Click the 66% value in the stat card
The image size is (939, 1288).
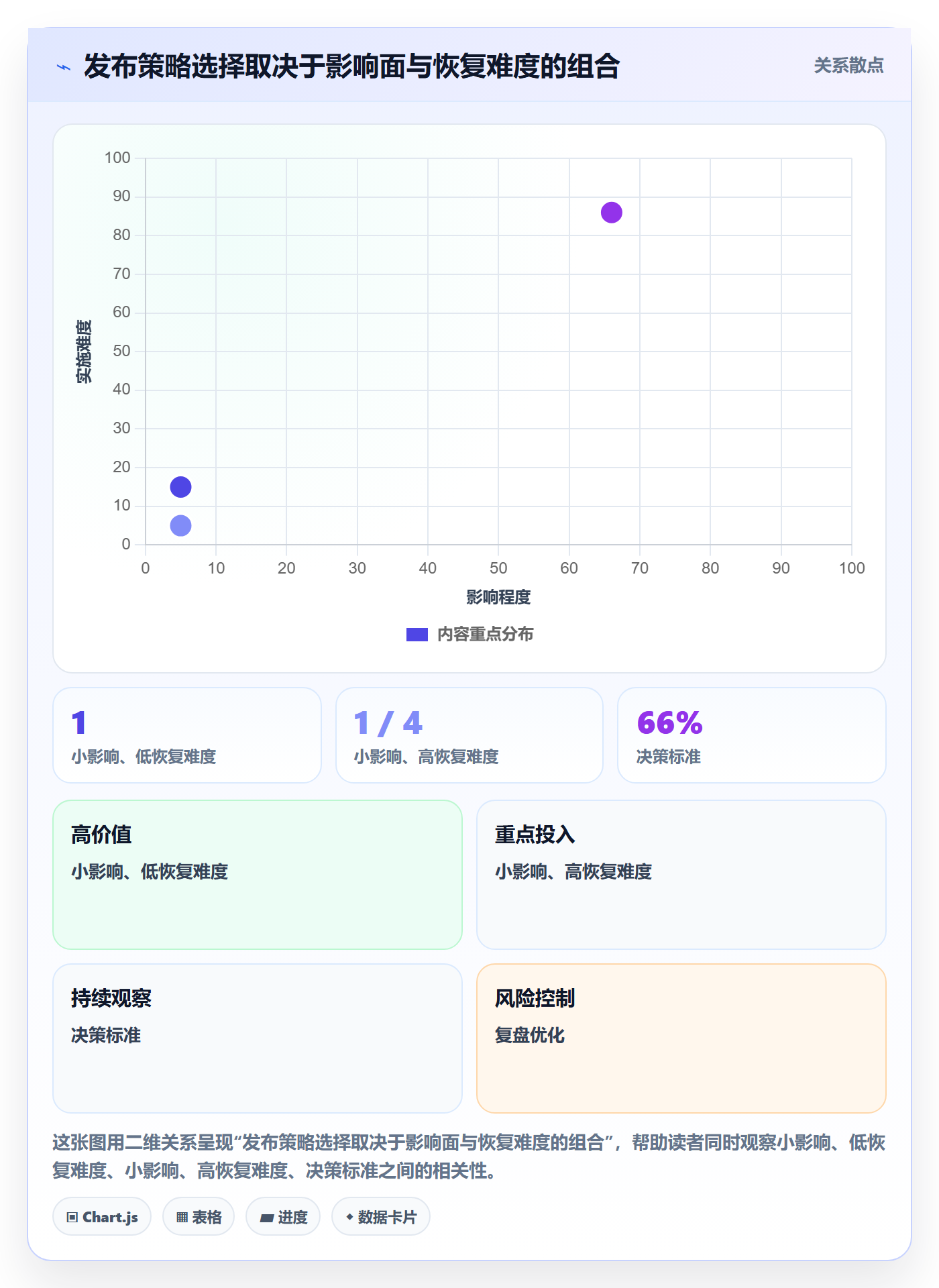coord(669,723)
